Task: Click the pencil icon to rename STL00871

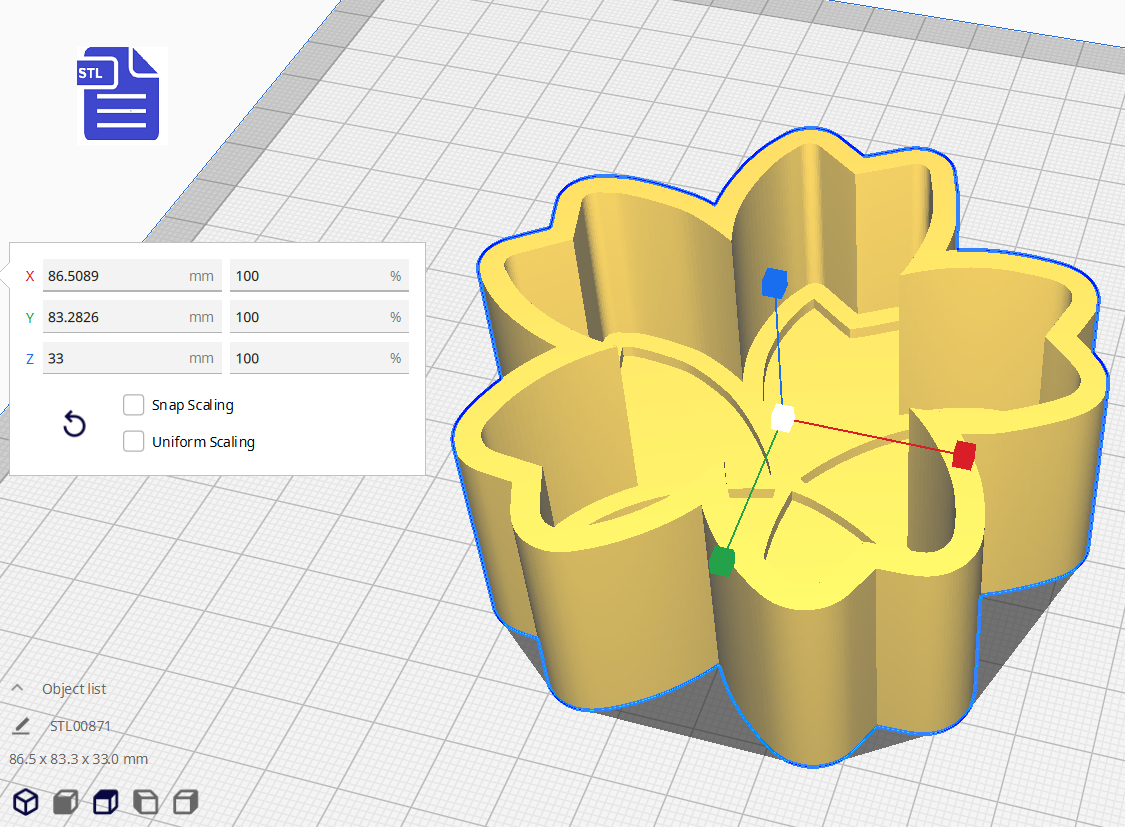Action: 21,725
